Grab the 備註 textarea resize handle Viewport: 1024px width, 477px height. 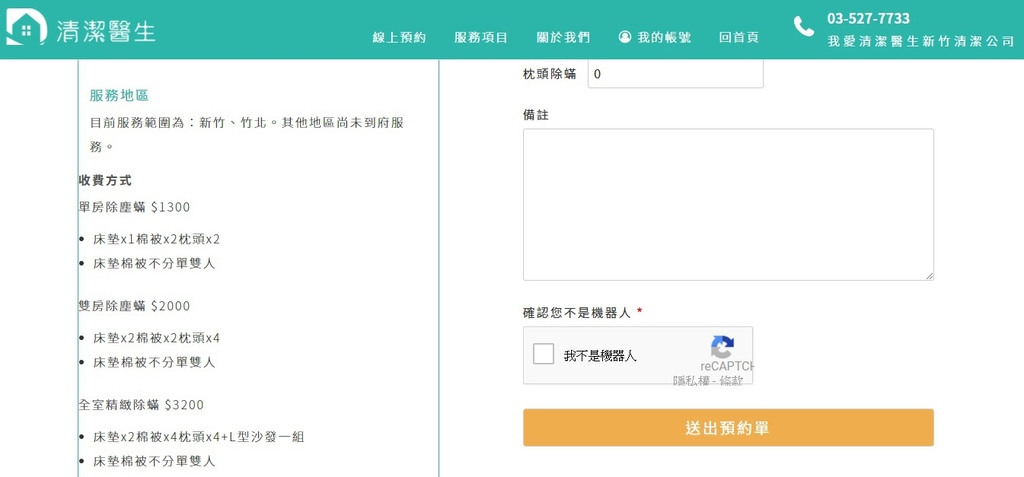point(929,276)
